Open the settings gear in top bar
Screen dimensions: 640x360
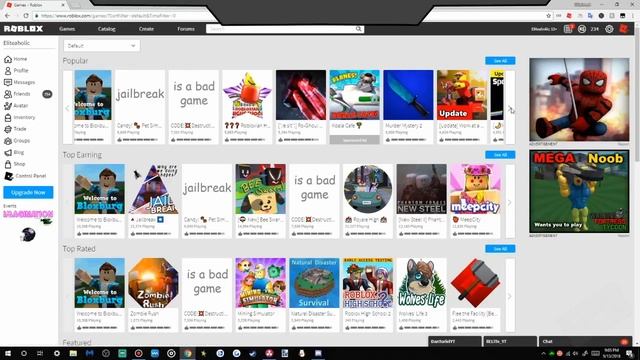point(609,29)
